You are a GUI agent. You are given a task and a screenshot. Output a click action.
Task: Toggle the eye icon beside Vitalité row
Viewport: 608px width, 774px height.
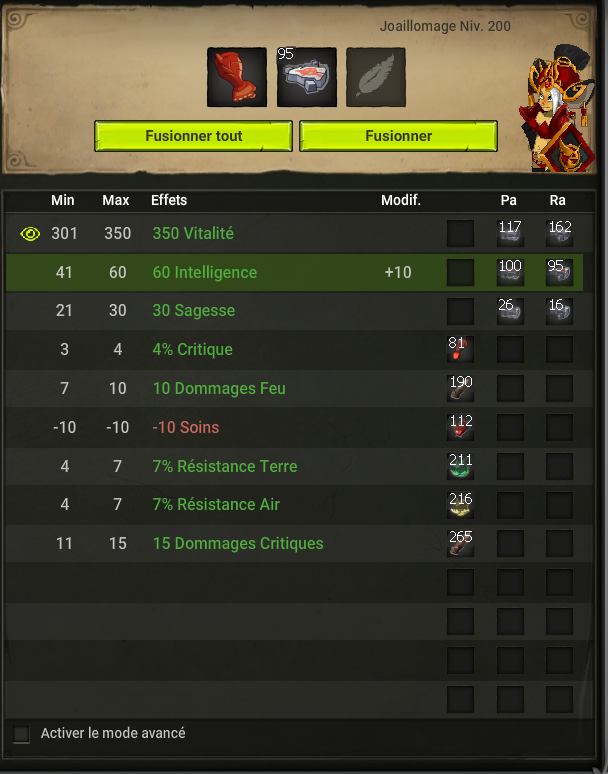point(30,233)
